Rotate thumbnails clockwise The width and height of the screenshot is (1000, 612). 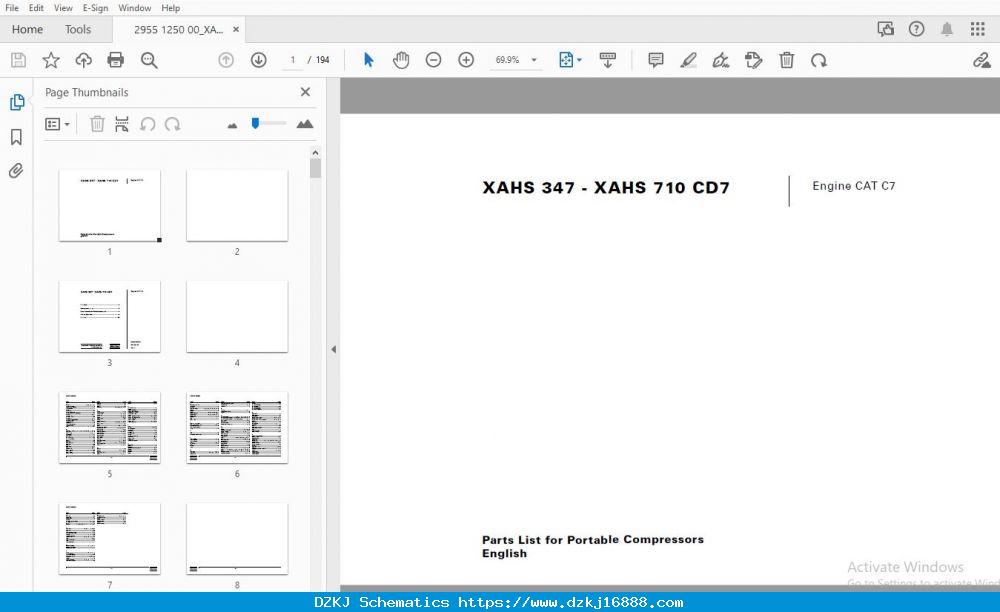[x=172, y=124]
